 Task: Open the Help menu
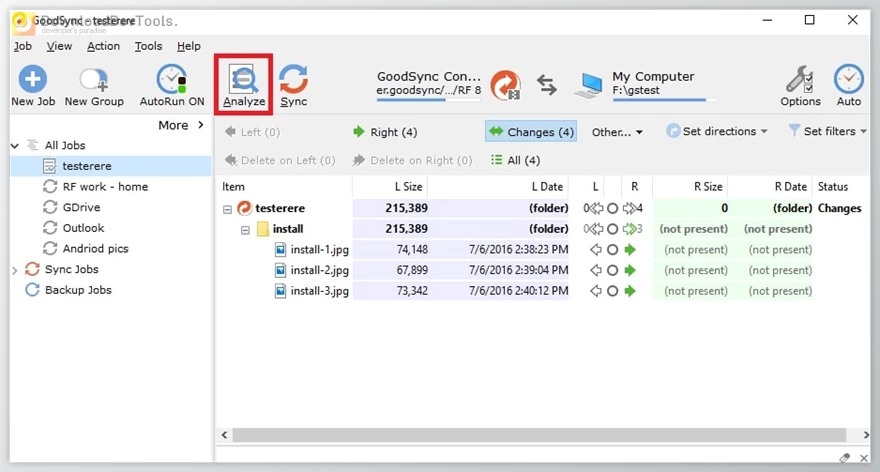(x=189, y=46)
